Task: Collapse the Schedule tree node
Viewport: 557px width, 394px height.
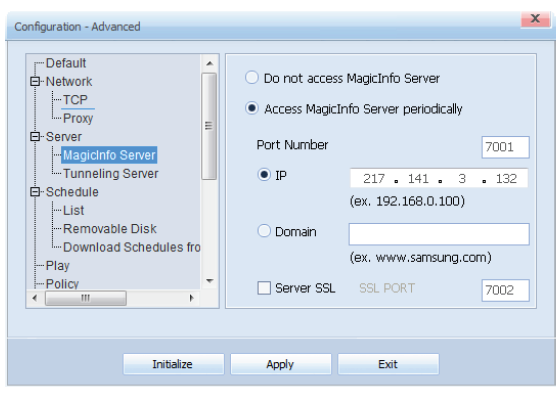Action: 35,192
